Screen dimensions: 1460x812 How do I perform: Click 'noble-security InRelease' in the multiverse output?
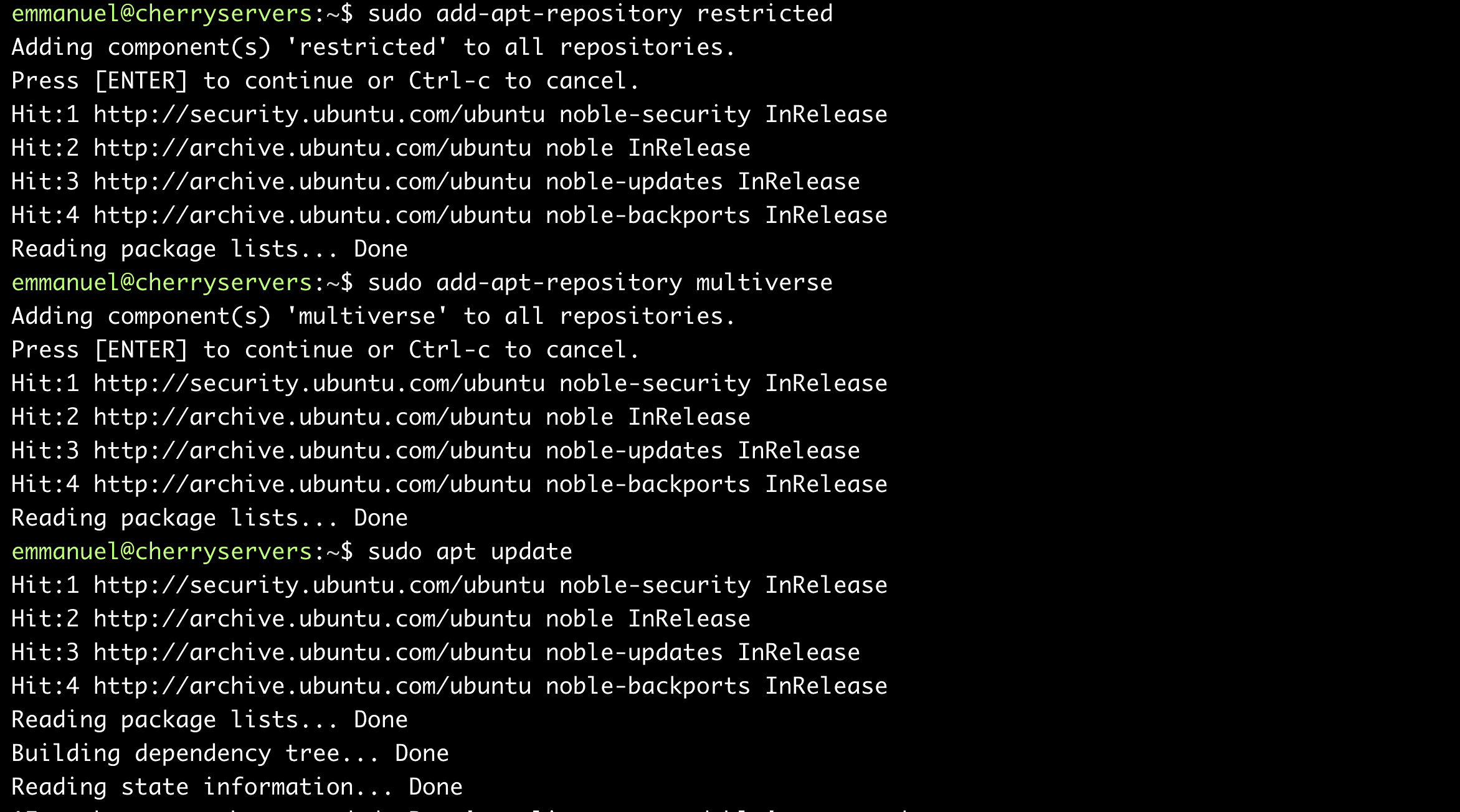pos(723,384)
